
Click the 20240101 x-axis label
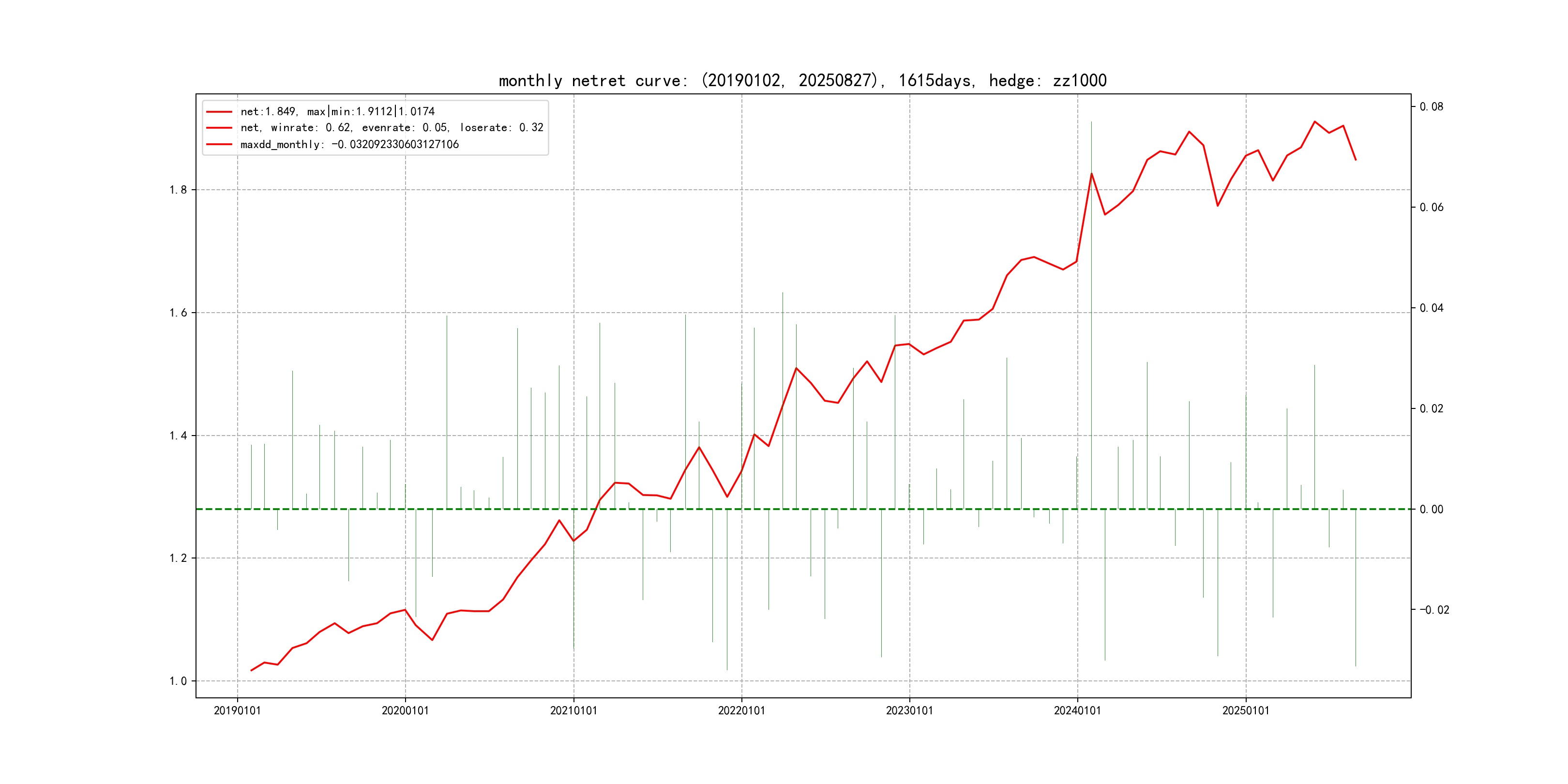tap(1077, 711)
